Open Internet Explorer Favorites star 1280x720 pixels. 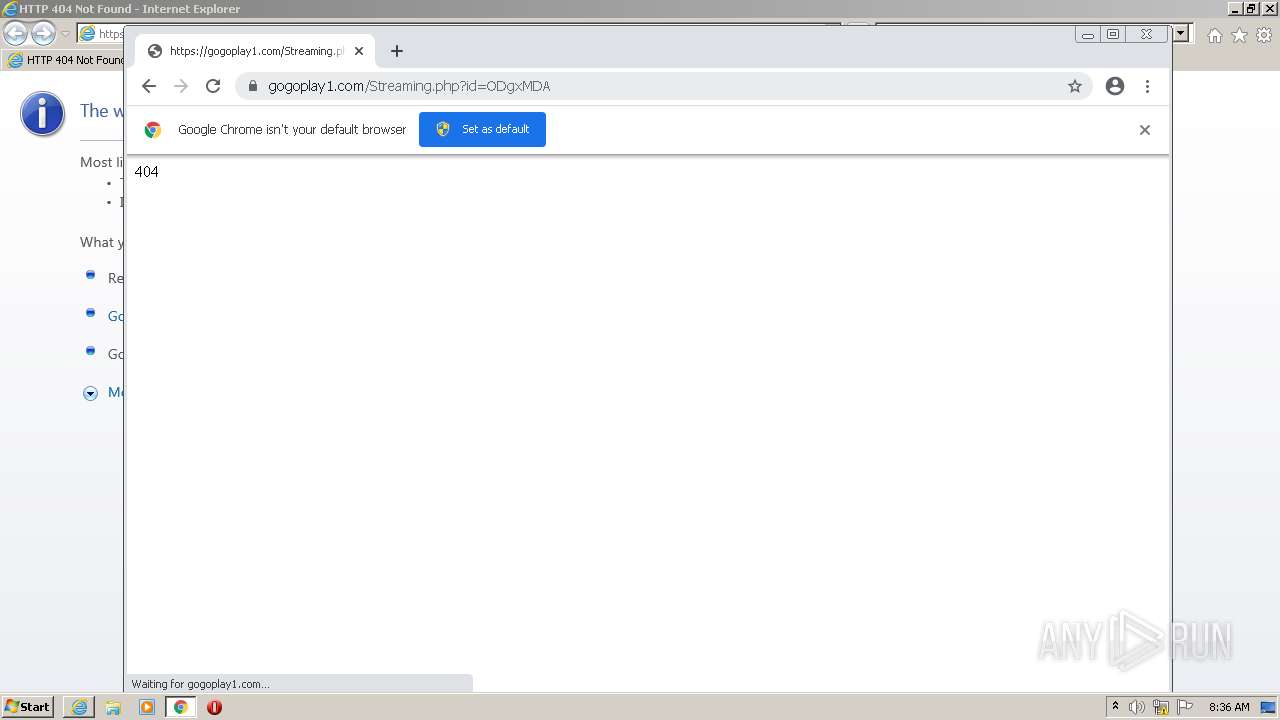coord(1239,35)
